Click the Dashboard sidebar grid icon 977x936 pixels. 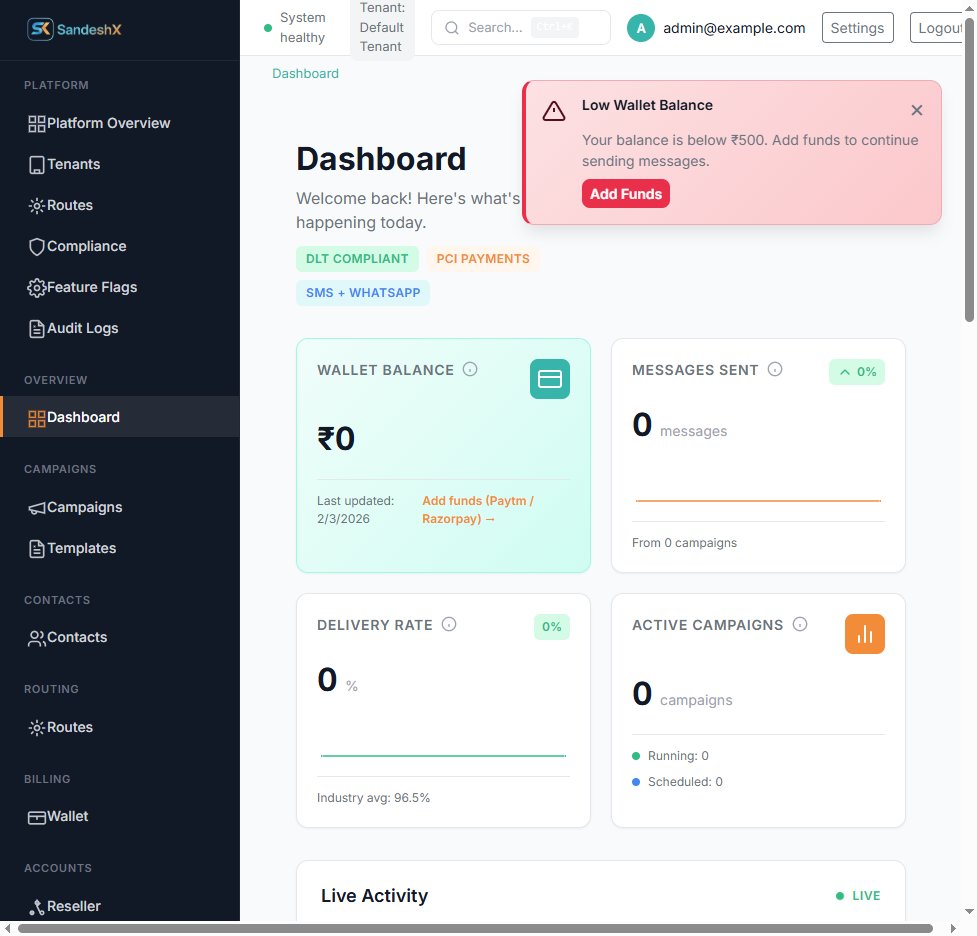37,418
